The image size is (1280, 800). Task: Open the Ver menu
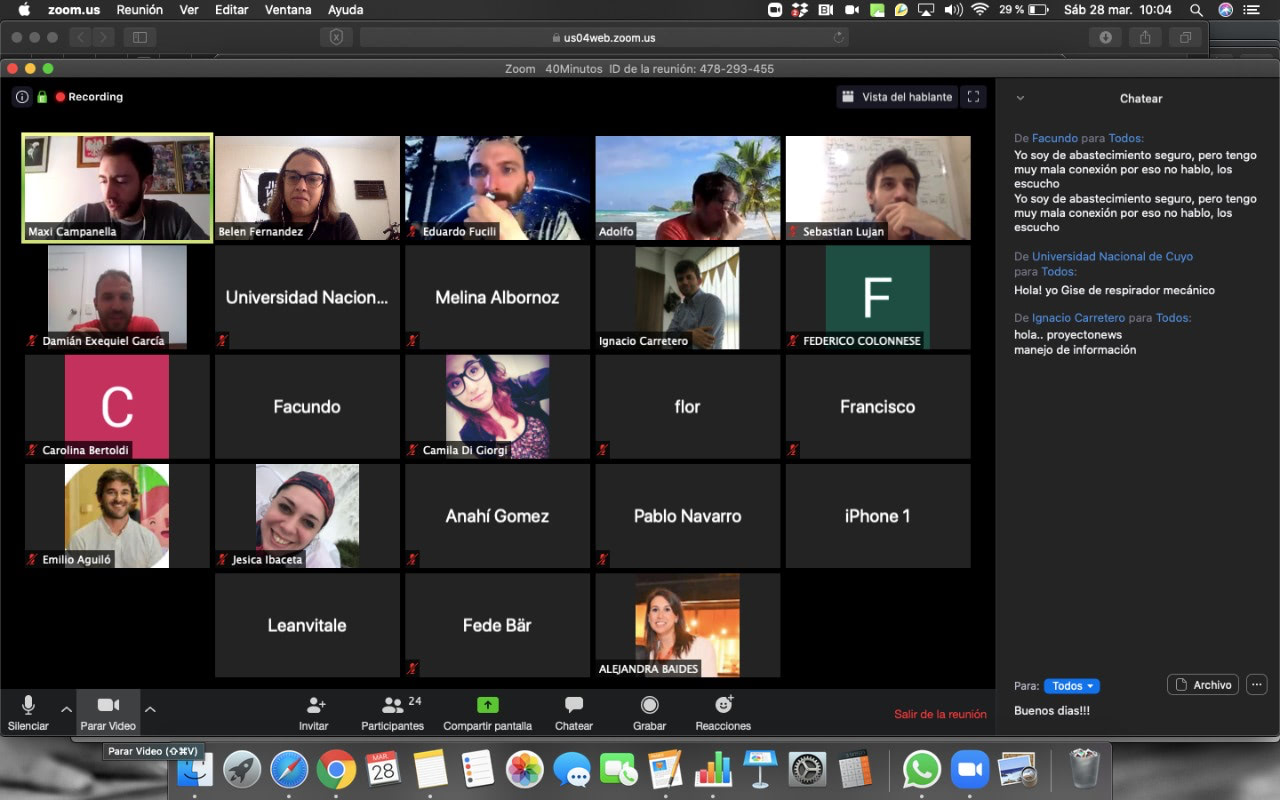(189, 10)
